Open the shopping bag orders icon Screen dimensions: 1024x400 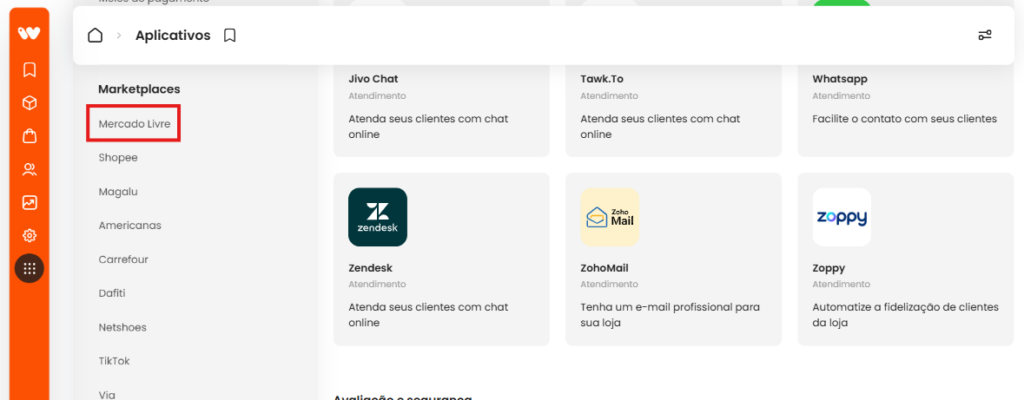29,136
